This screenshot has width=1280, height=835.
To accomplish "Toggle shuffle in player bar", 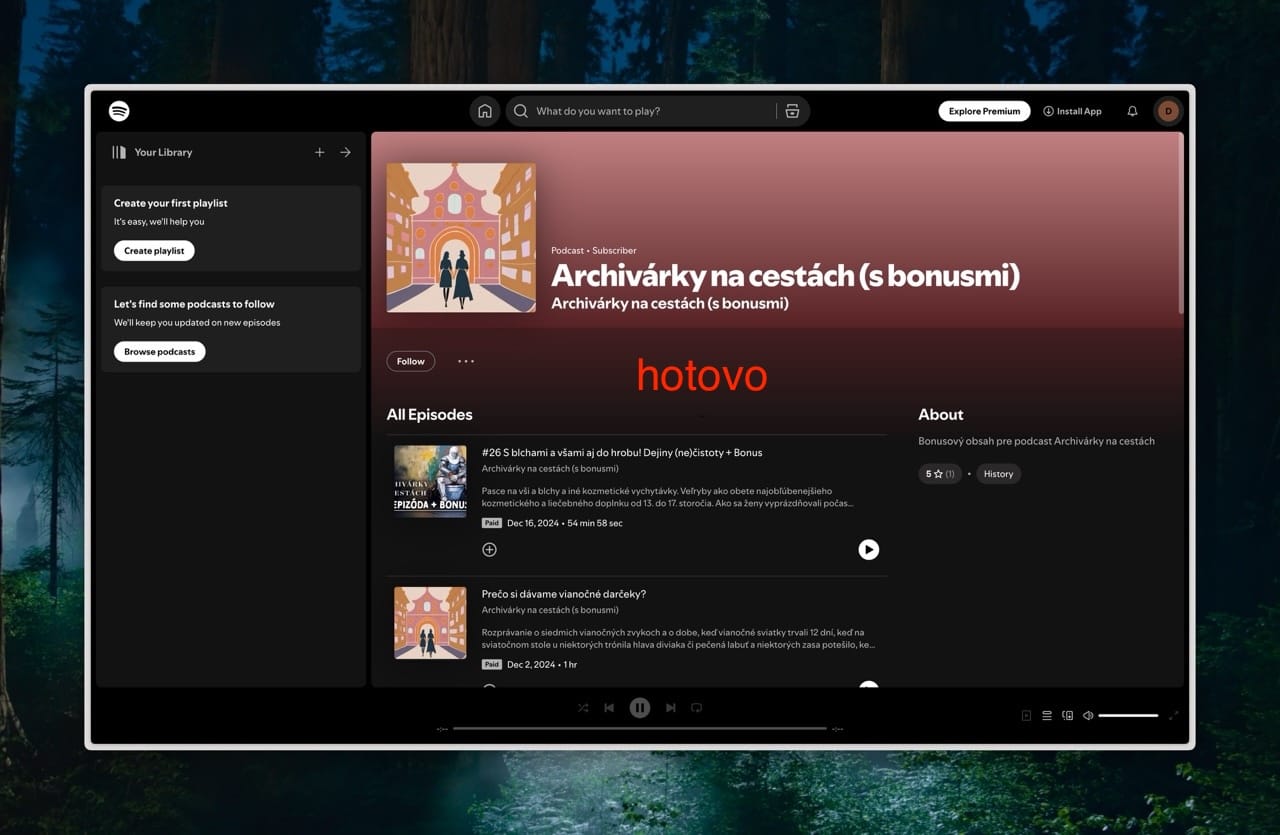I will click(x=583, y=708).
